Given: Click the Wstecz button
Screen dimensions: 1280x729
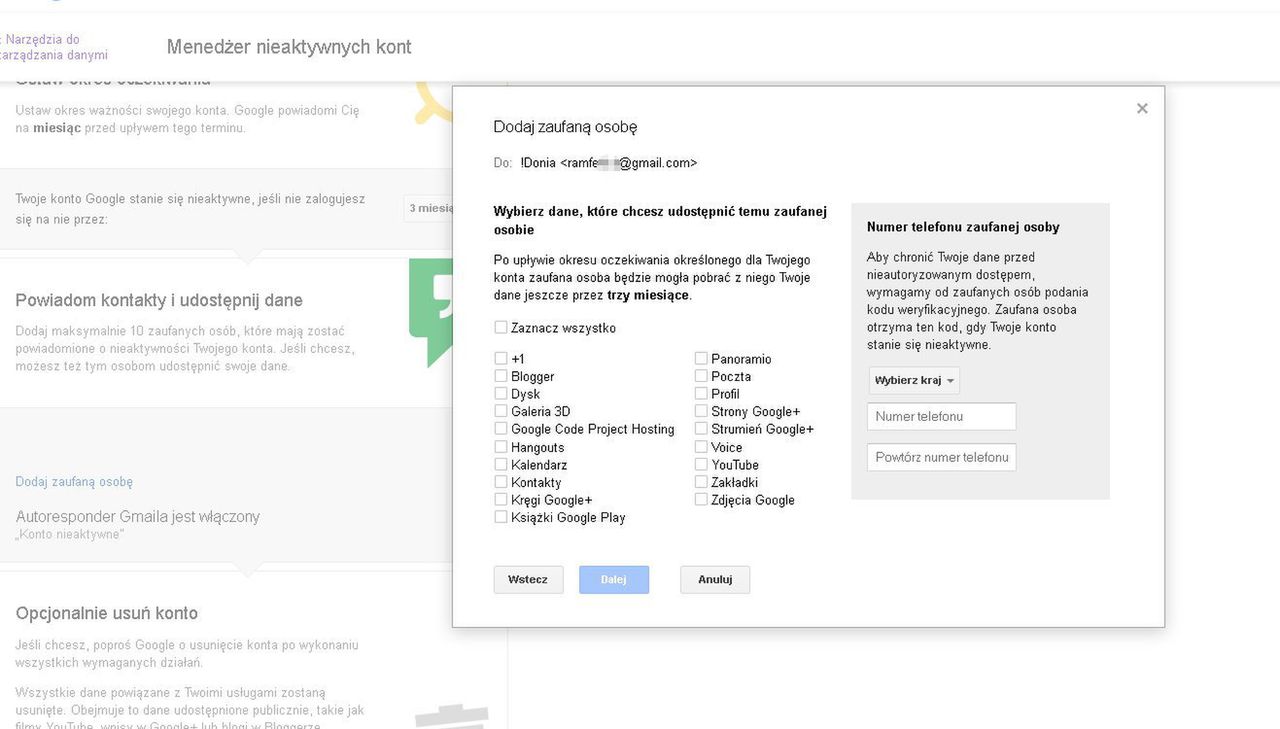Looking at the screenshot, I should [528, 579].
